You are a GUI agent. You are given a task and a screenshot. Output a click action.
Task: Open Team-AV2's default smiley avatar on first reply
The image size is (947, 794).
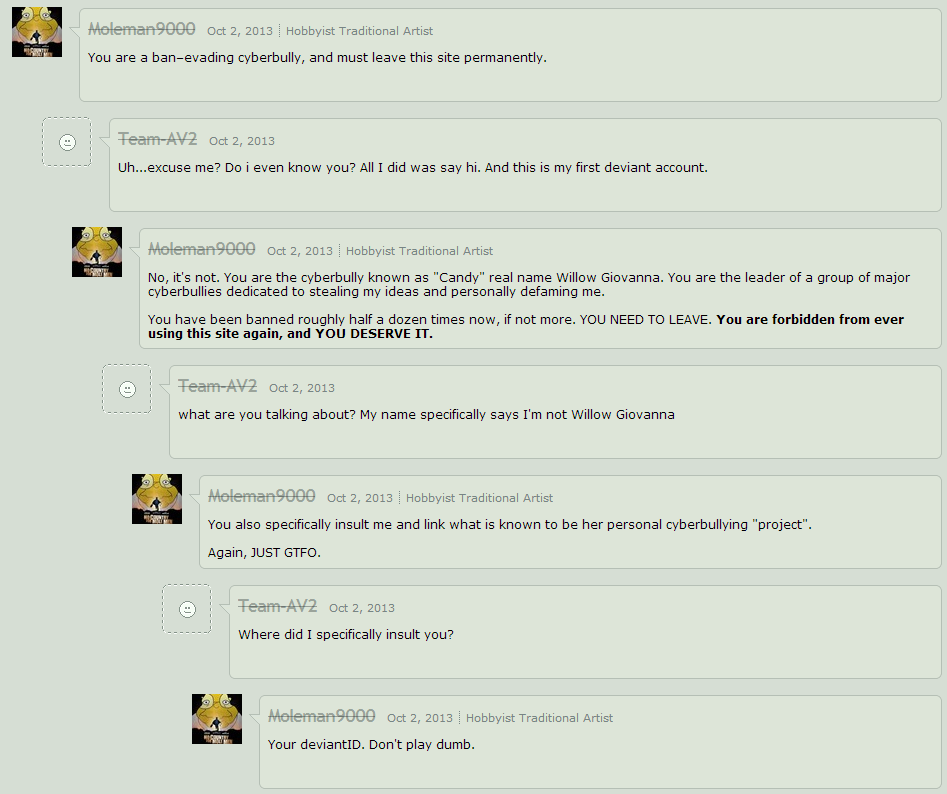(67, 142)
